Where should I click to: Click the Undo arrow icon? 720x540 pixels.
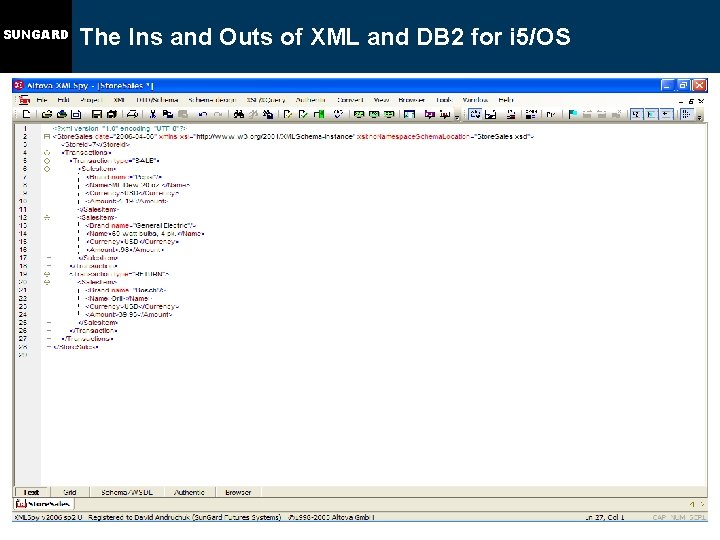coord(202,114)
